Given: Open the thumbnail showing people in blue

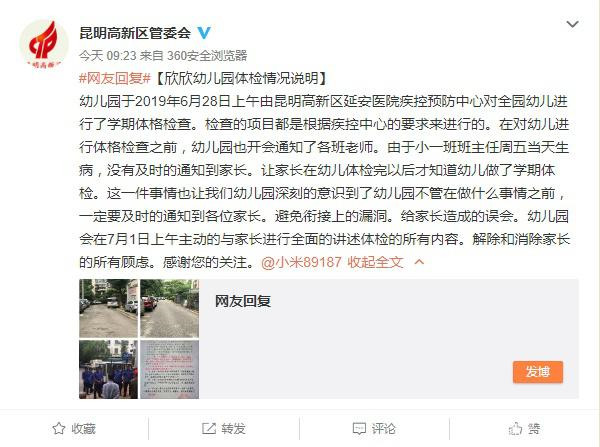Looking at the screenshot, I should point(108,369).
